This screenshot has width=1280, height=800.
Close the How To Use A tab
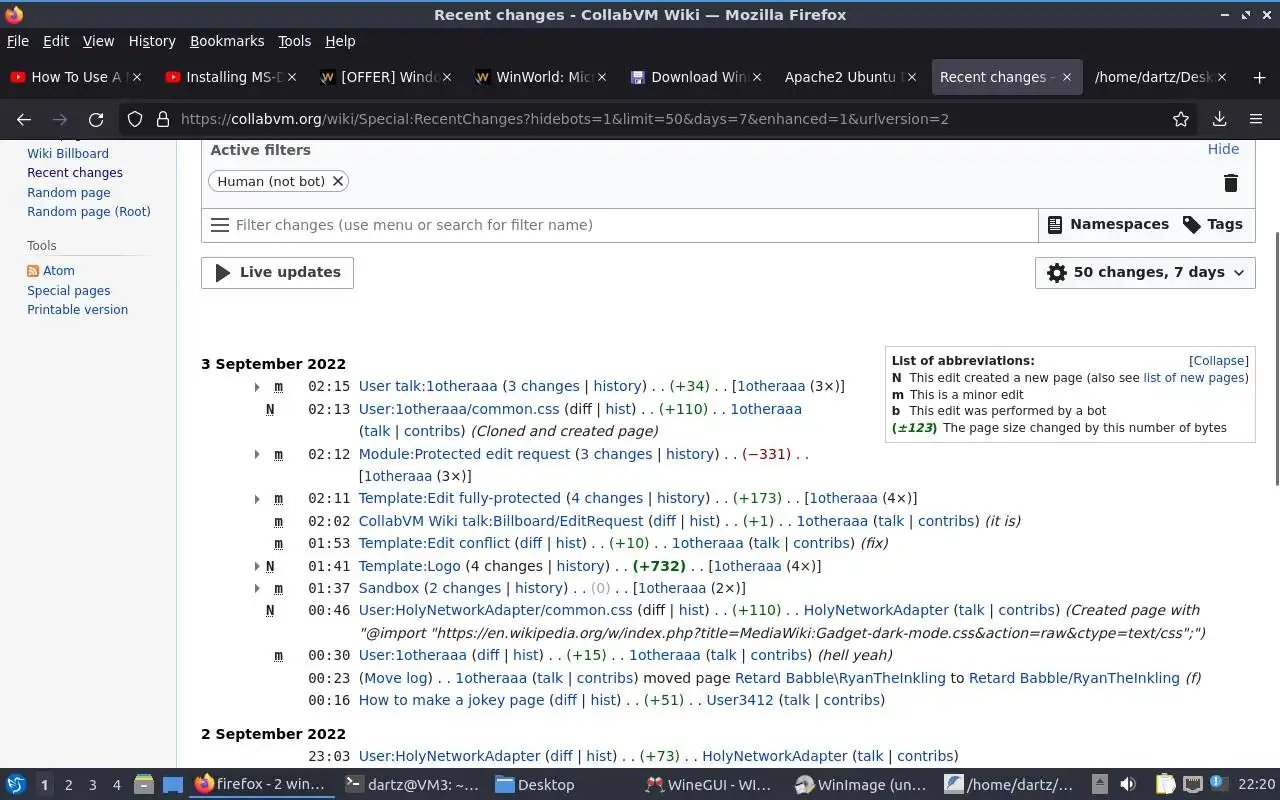click(x=137, y=77)
